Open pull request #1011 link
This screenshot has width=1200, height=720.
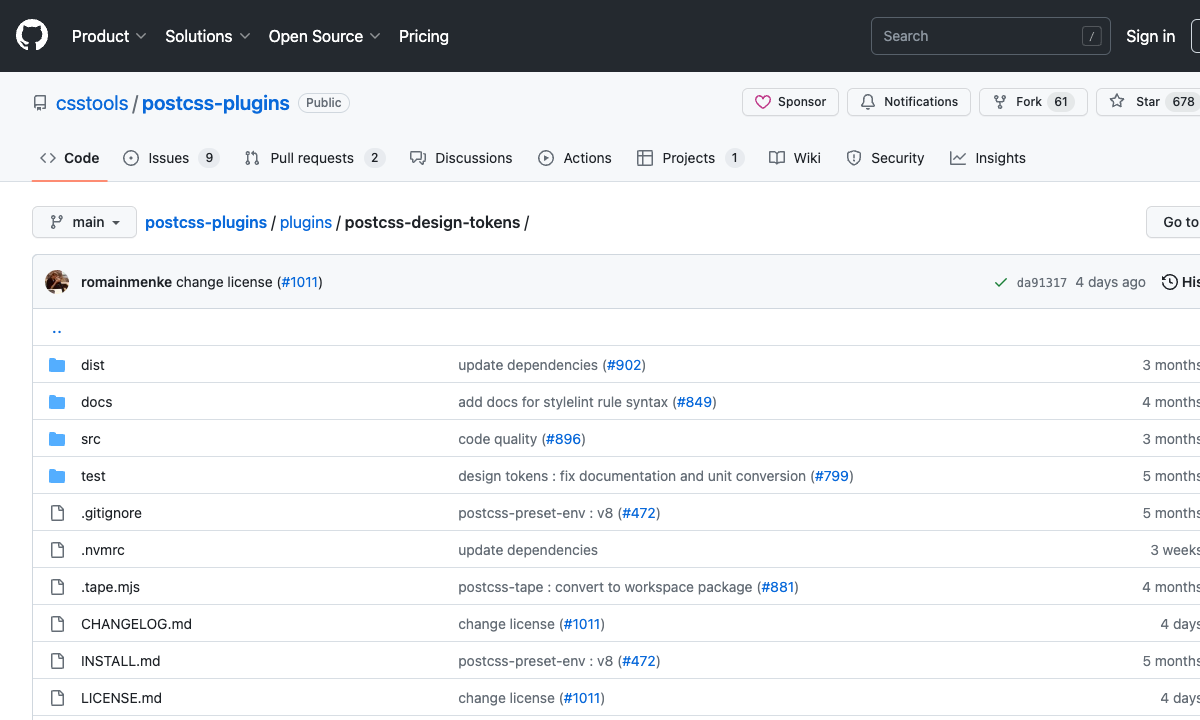(300, 281)
